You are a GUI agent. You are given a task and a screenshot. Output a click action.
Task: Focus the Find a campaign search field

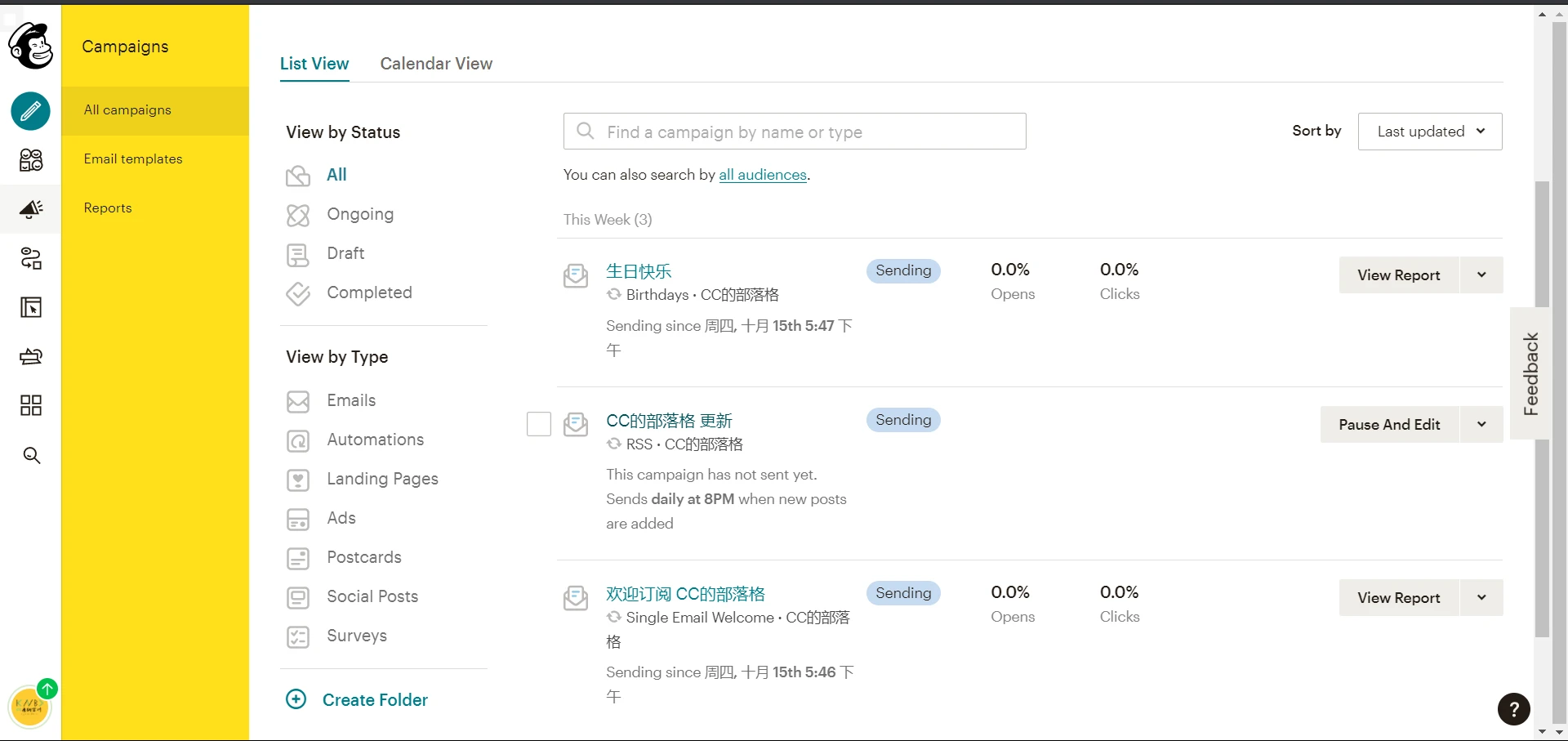point(795,132)
